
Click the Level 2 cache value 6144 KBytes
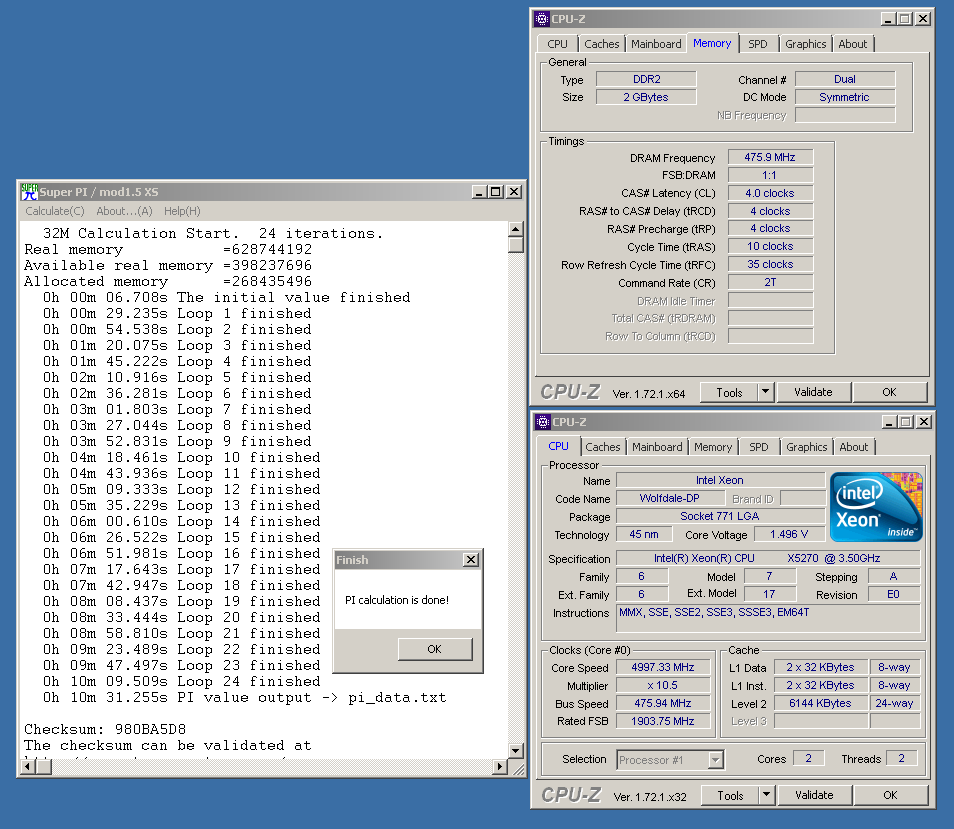[820, 703]
